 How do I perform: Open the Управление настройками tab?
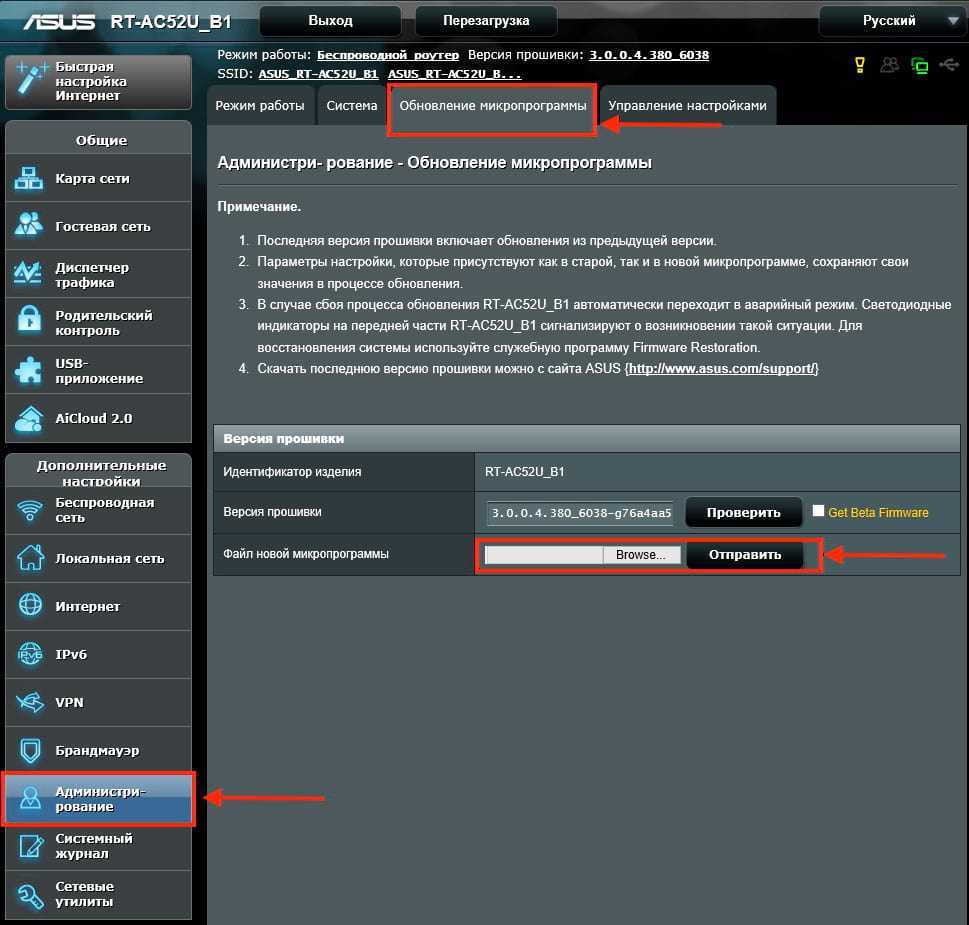687,106
